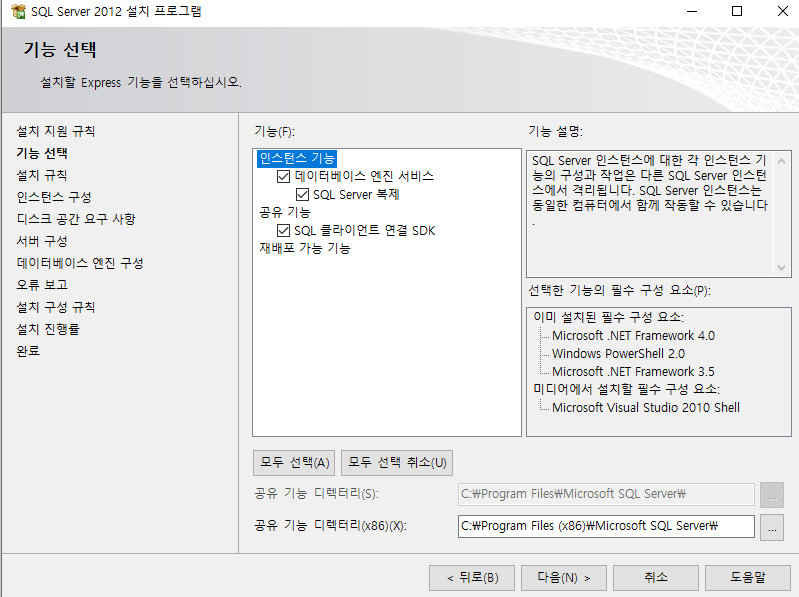This screenshot has height=597, width=799.
Task: Click the 공유 기능 디렉터리(x86) path field
Action: point(606,526)
